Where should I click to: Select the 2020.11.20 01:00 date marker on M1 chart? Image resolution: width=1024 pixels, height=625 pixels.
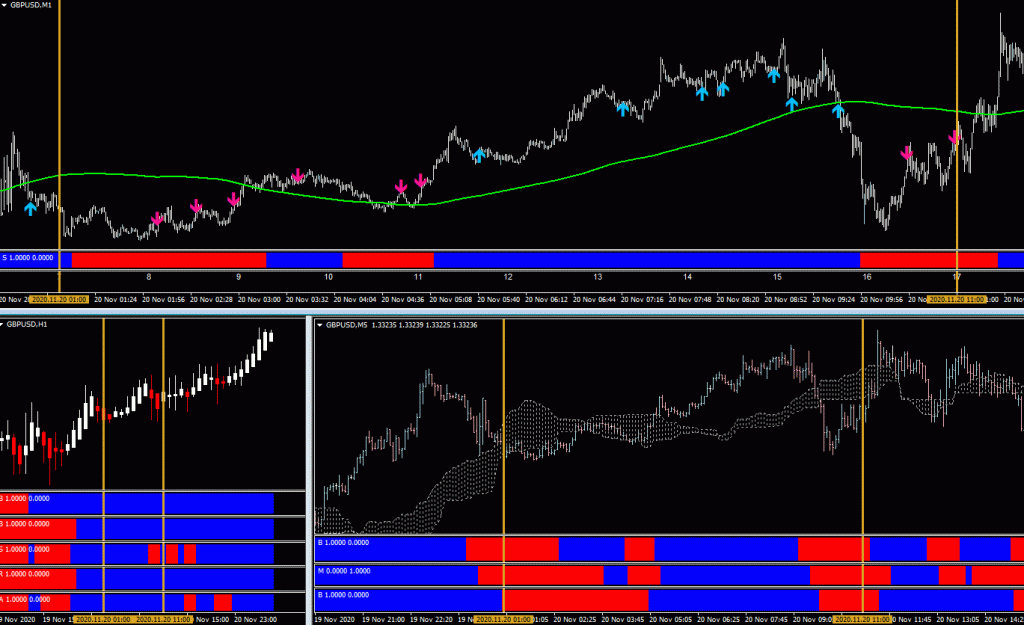[59, 300]
